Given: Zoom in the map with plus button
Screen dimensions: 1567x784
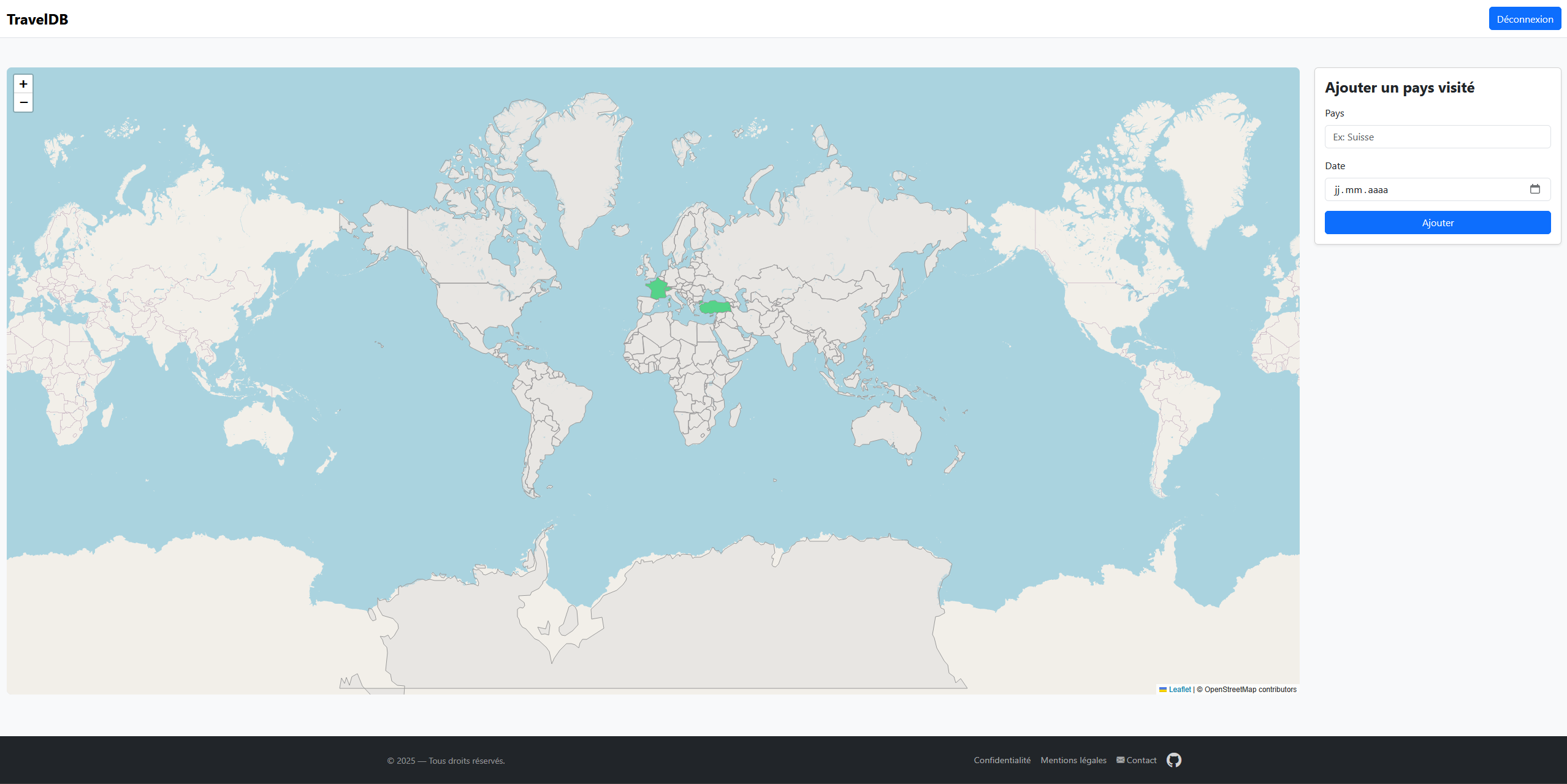Looking at the screenshot, I should pyautogui.click(x=23, y=84).
